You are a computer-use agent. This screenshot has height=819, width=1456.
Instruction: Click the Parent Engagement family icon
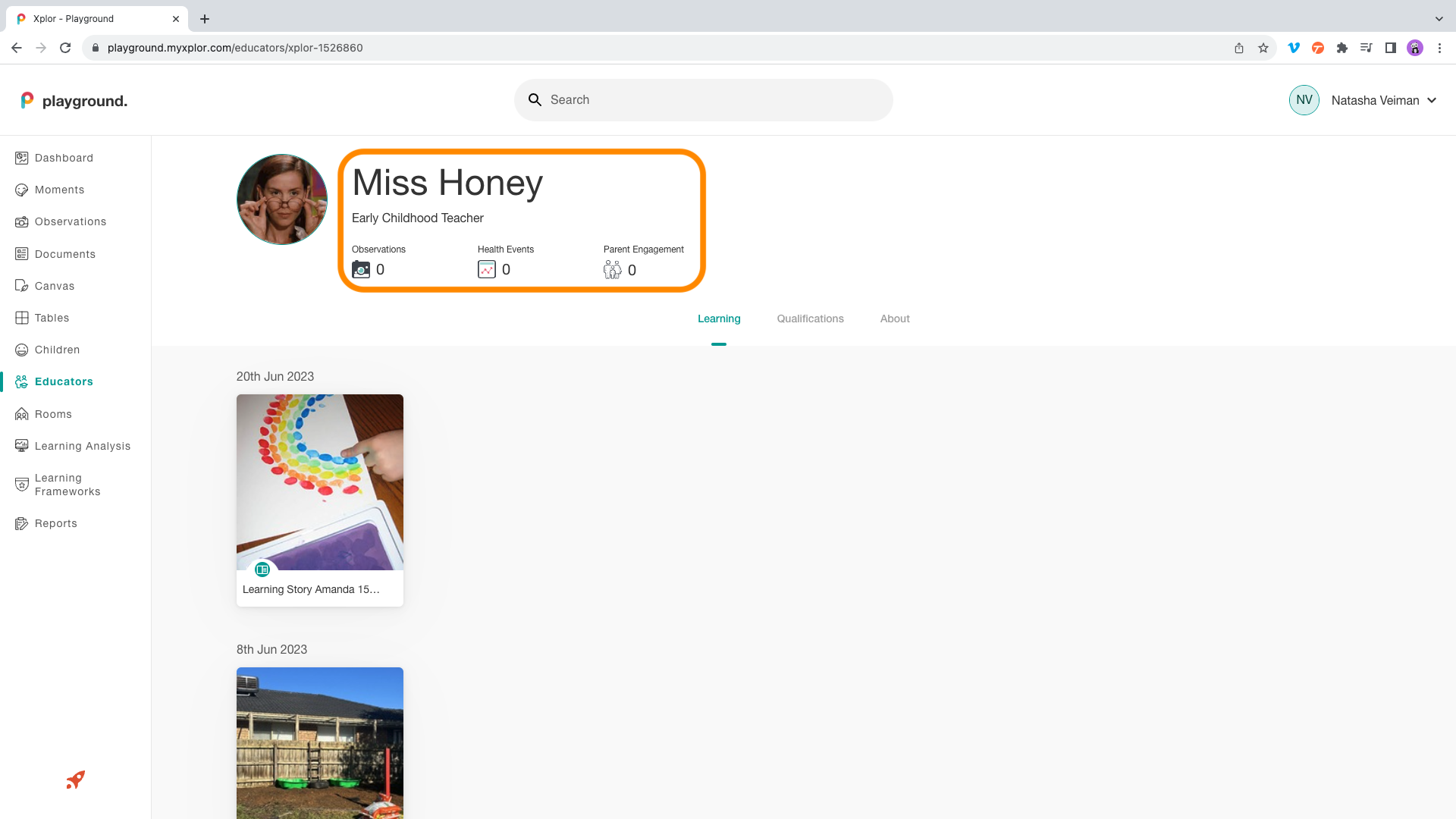[612, 269]
